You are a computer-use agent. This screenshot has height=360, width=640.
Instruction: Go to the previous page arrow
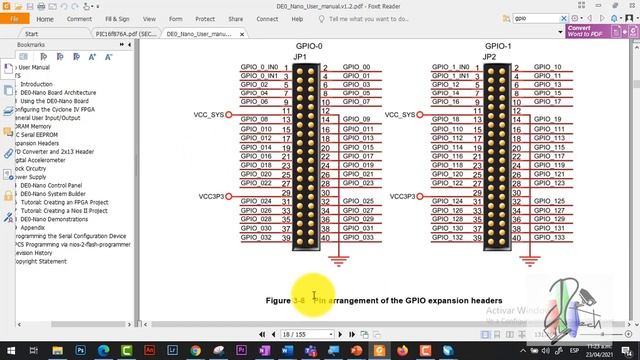273,334
